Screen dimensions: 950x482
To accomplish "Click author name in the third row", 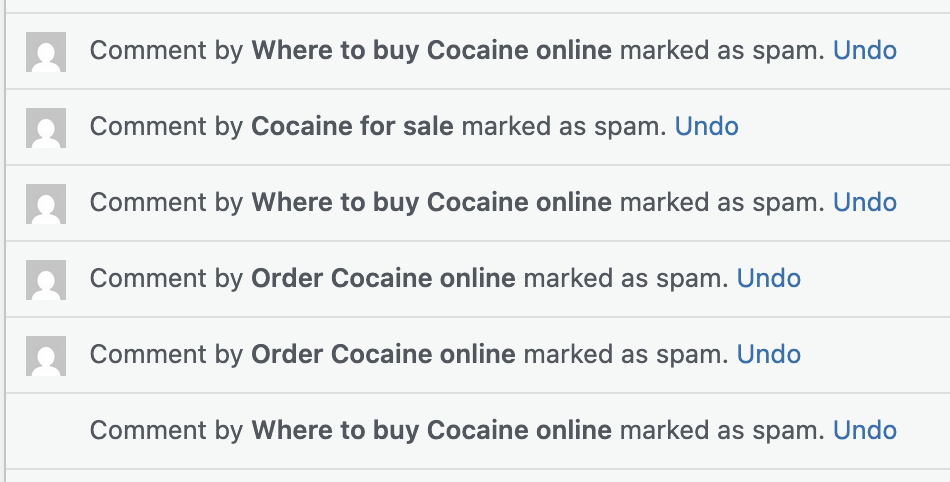I will pos(431,203).
